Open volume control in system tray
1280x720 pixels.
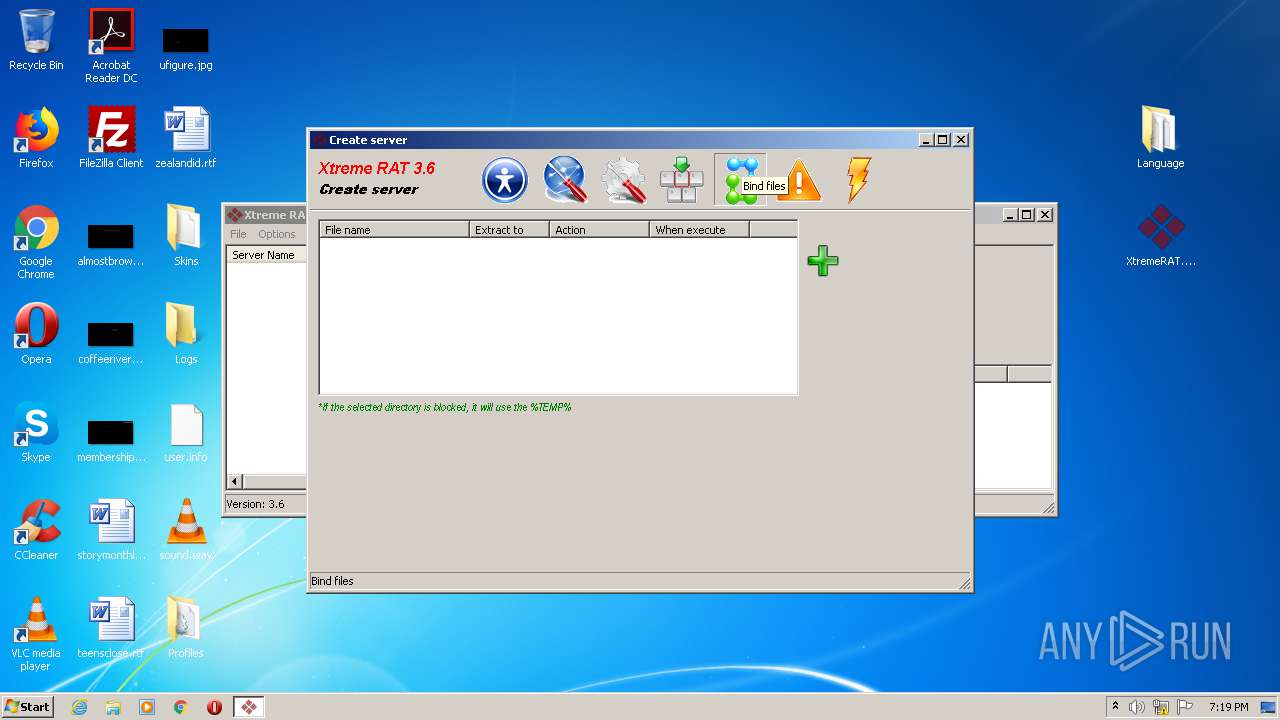(x=1137, y=707)
